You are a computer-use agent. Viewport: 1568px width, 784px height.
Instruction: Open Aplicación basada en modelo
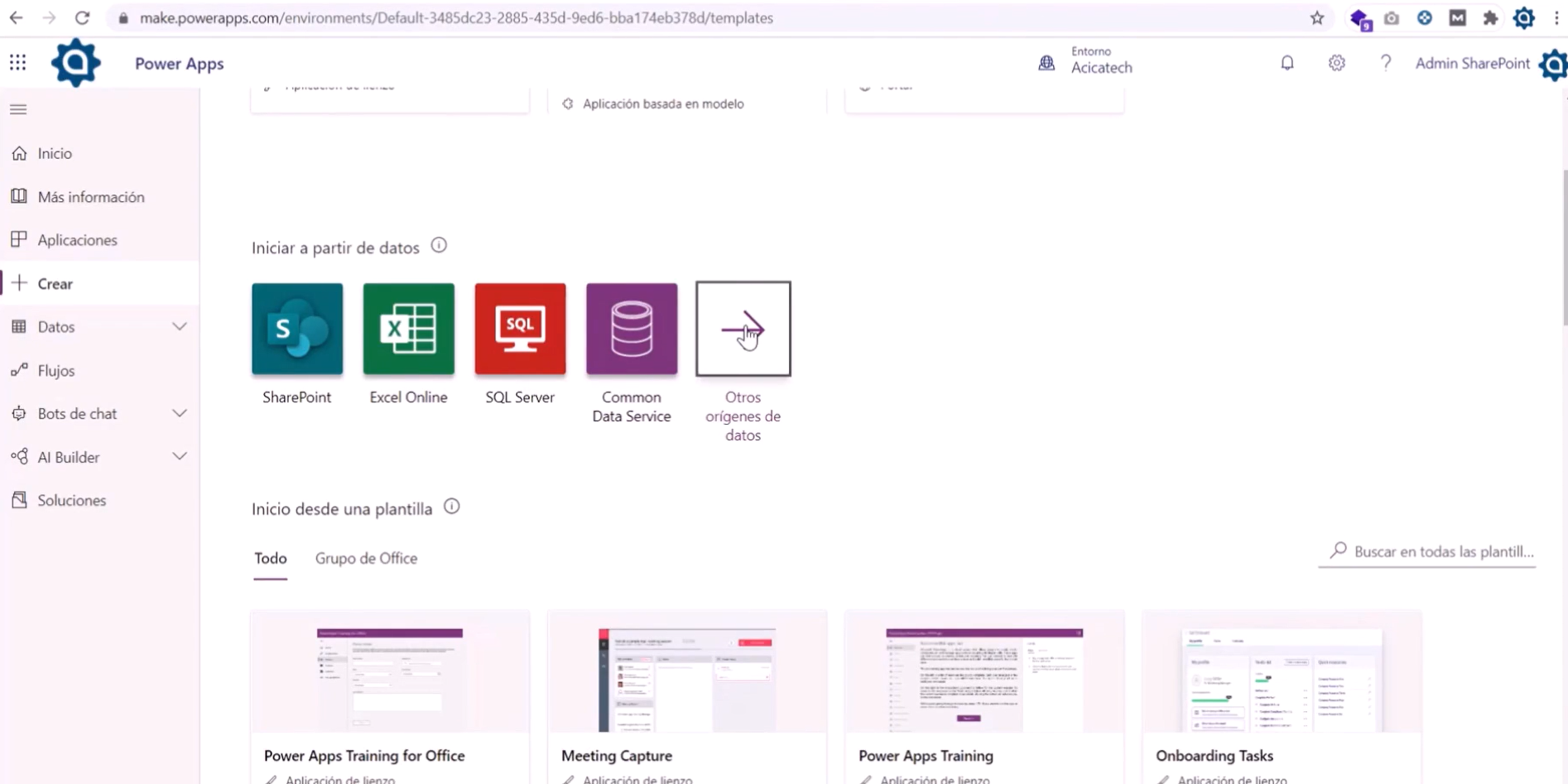[662, 103]
